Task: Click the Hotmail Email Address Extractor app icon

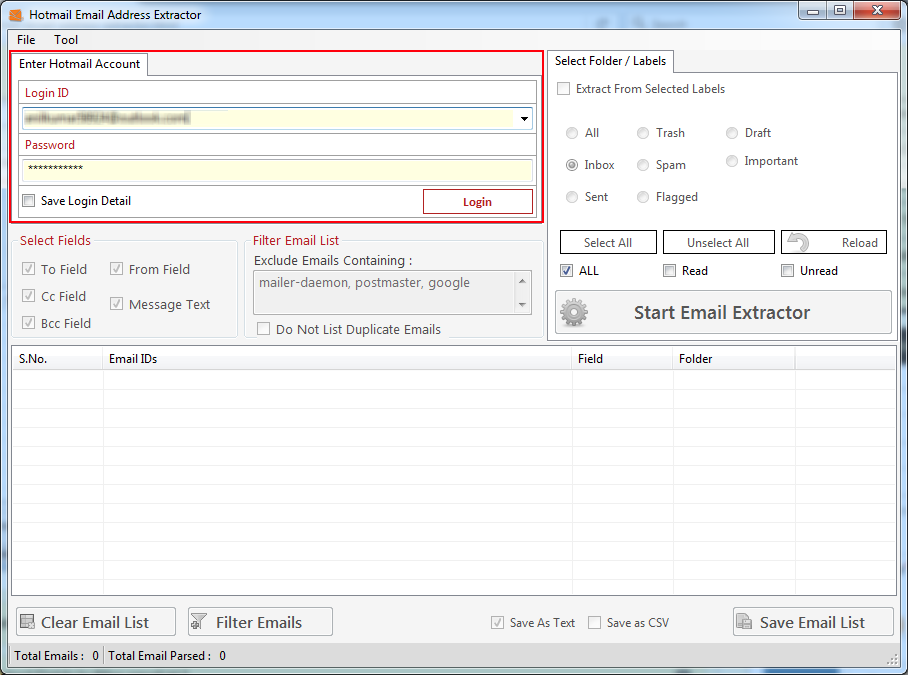Action: 16,14
